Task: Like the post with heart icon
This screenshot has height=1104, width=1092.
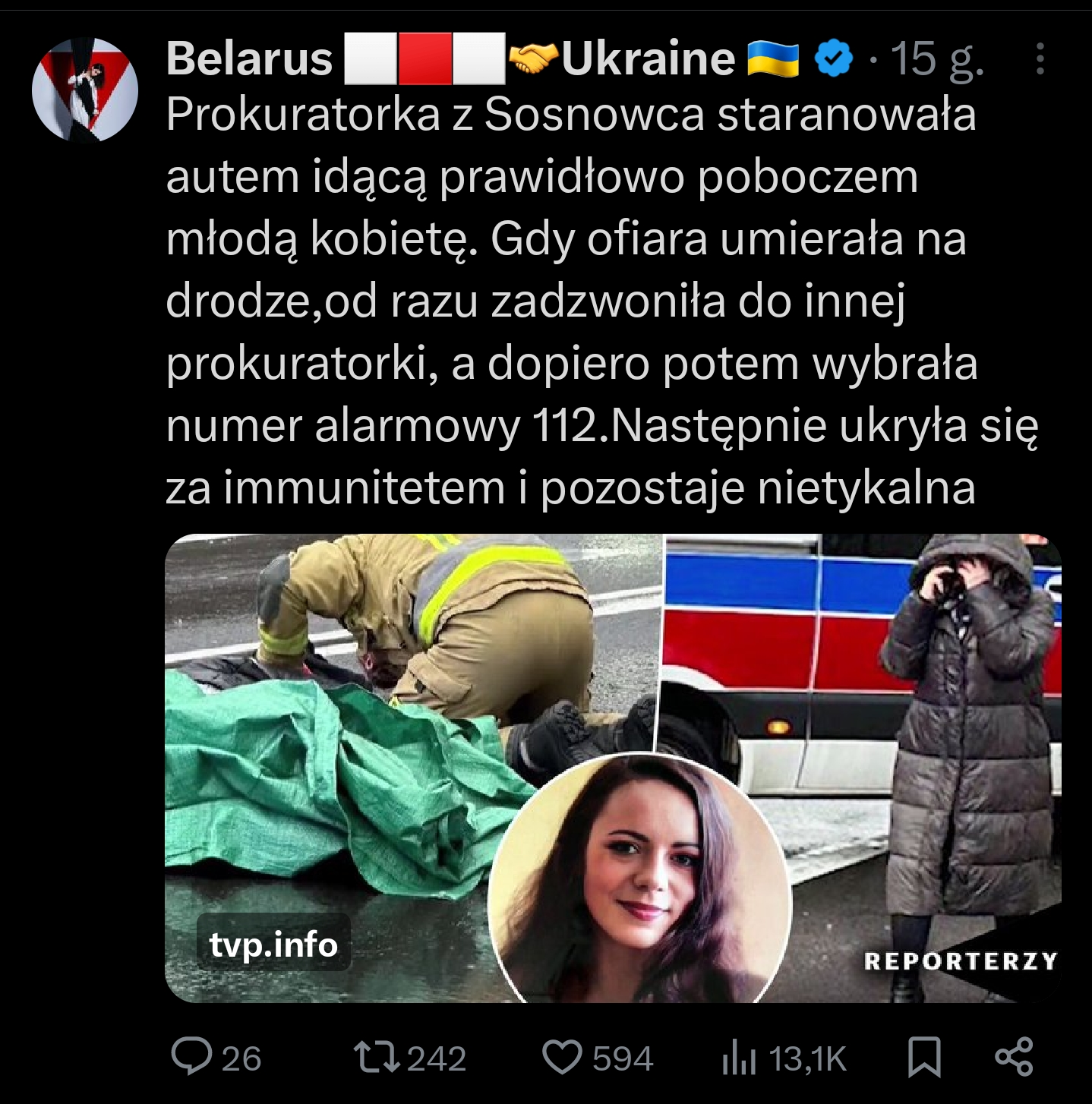Action: pyautogui.click(x=562, y=1058)
